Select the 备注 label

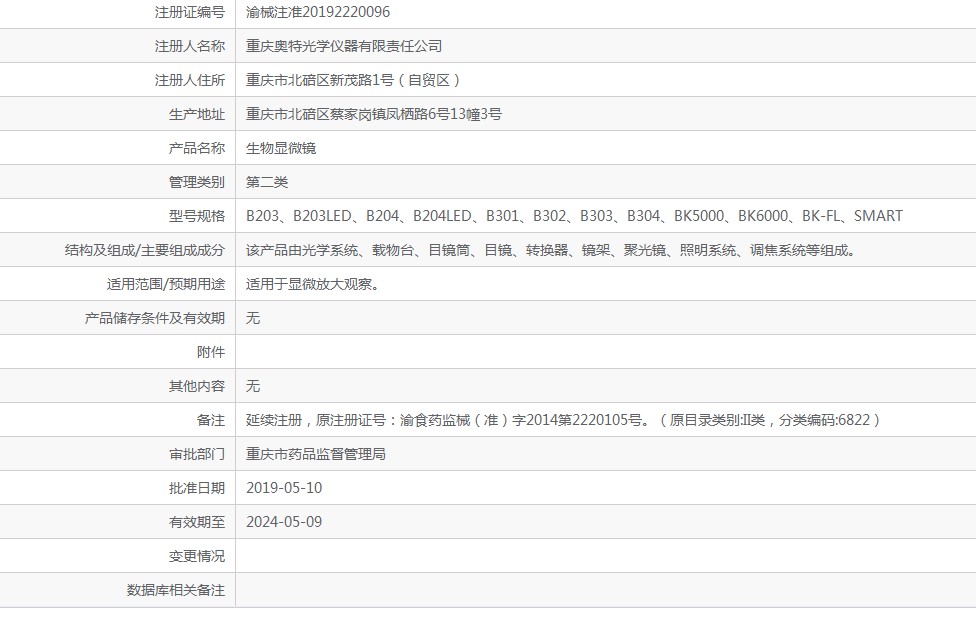(210, 420)
